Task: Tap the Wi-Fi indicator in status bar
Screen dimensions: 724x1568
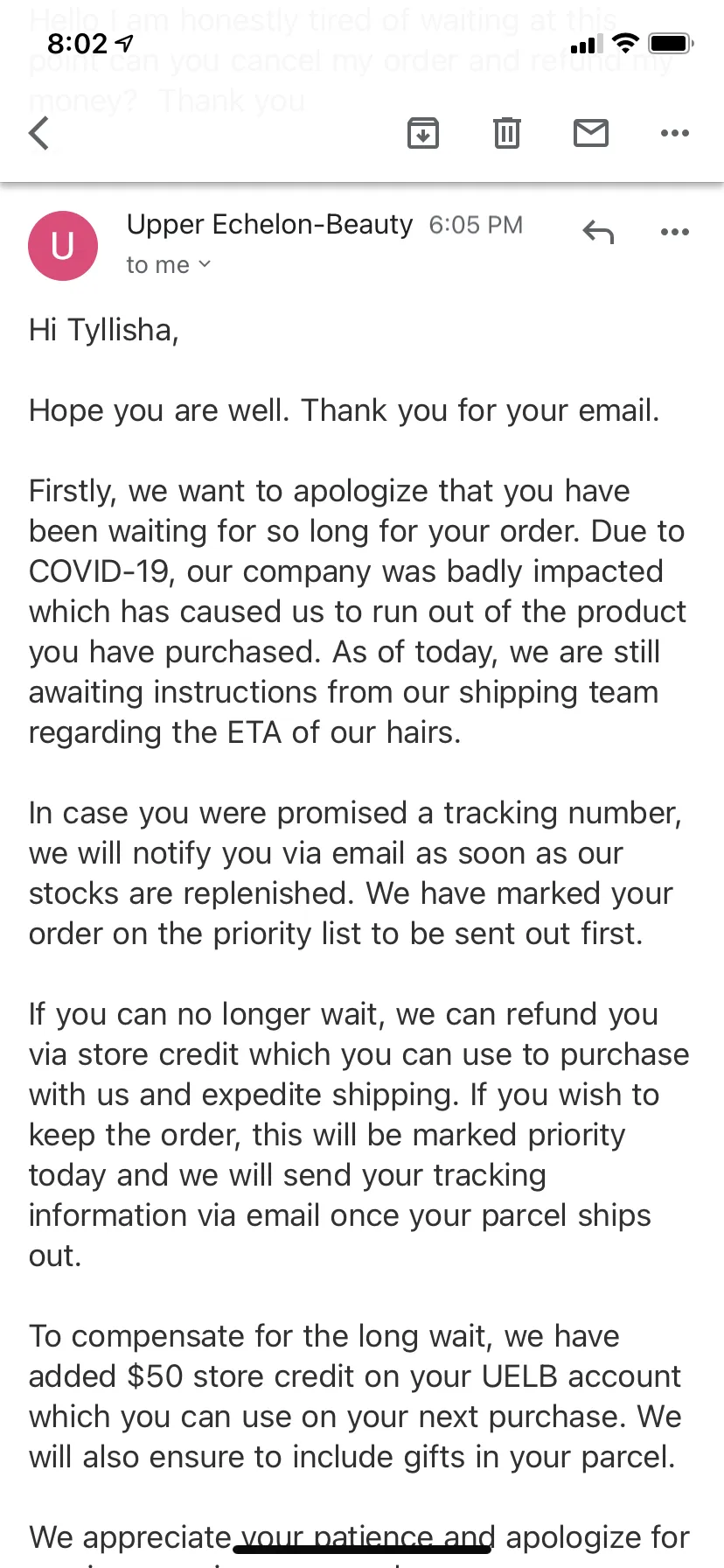Action: (x=626, y=43)
